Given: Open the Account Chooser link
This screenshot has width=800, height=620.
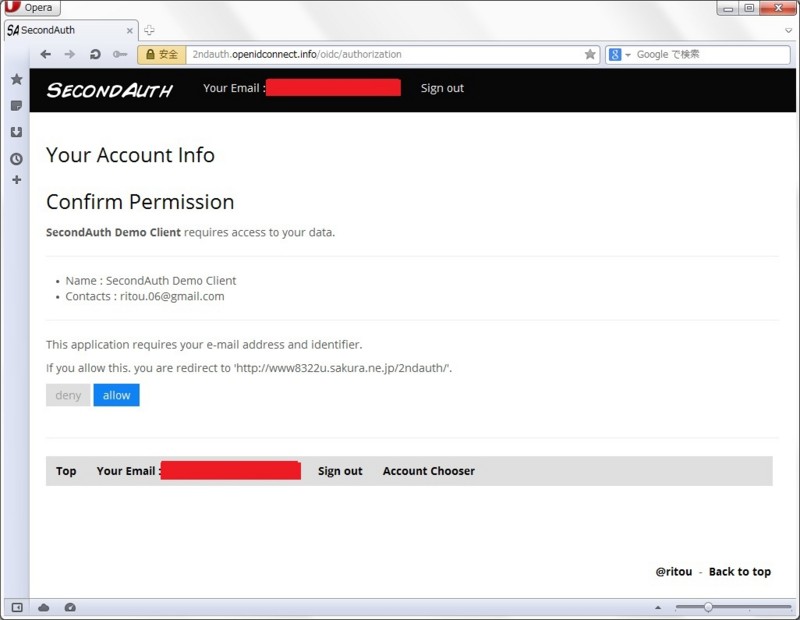Looking at the screenshot, I should (429, 471).
